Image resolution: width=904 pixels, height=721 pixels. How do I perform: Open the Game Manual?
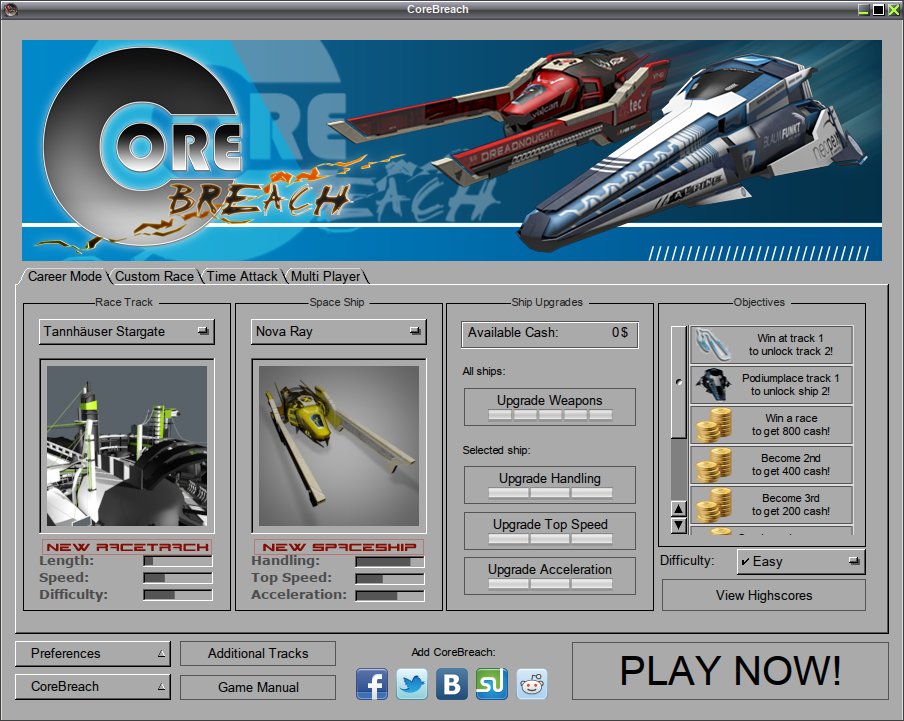(258, 688)
